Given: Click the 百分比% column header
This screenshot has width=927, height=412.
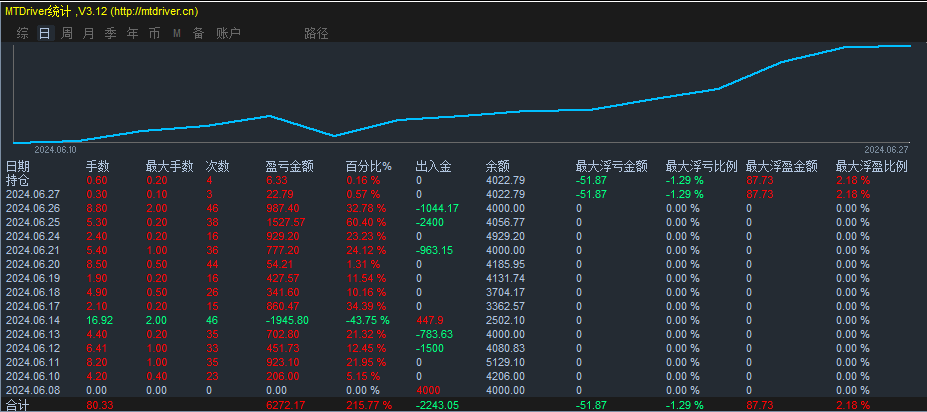Looking at the screenshot, I should [369, 167].
